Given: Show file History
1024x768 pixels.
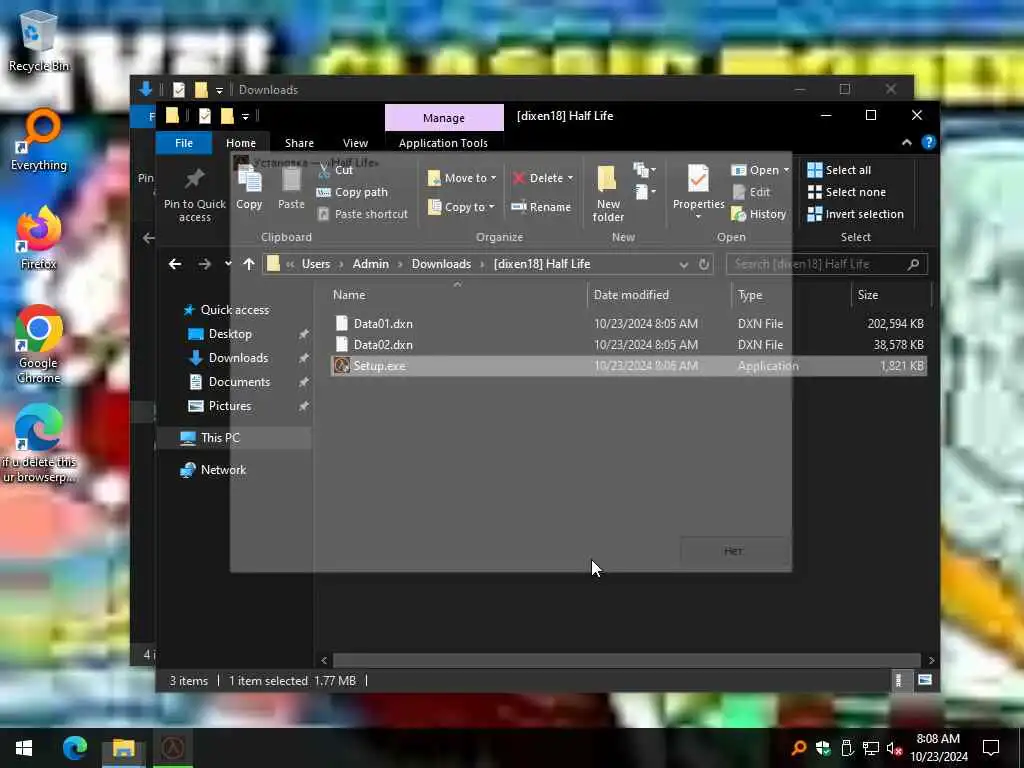Looking at the screenshot, I should tap(759, 214).
